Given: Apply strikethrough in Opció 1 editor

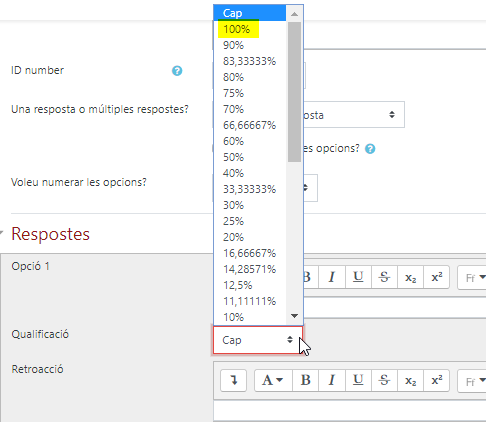Looking at the screenshot, I should (x=384, y=277).
